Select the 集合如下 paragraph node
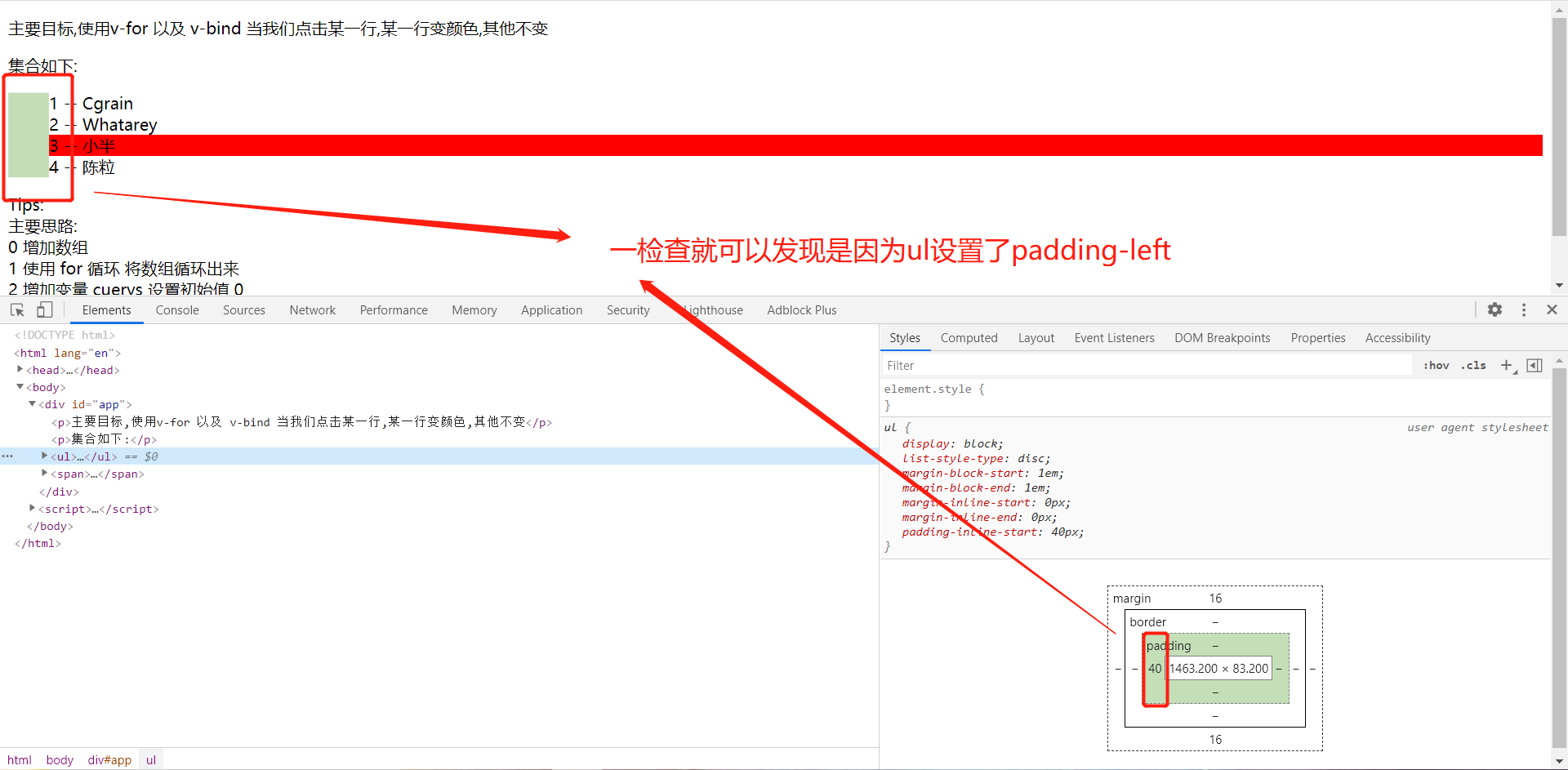The image size is (1568, 770). [x=104, y=439]
